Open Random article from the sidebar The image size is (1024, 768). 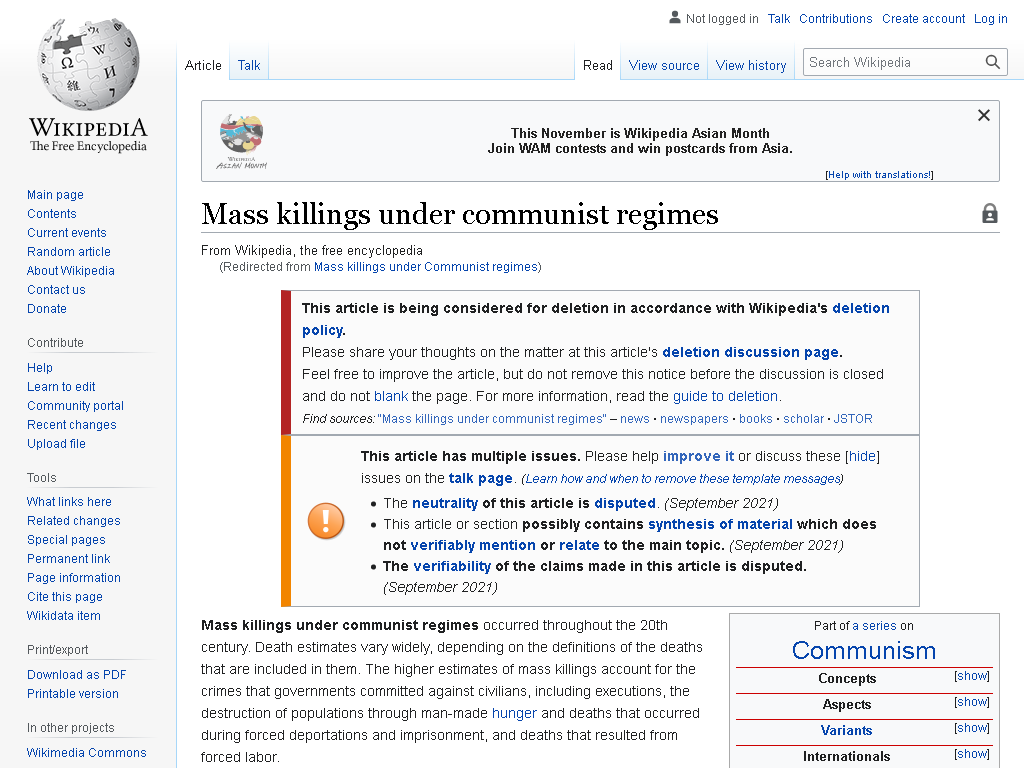69,251
